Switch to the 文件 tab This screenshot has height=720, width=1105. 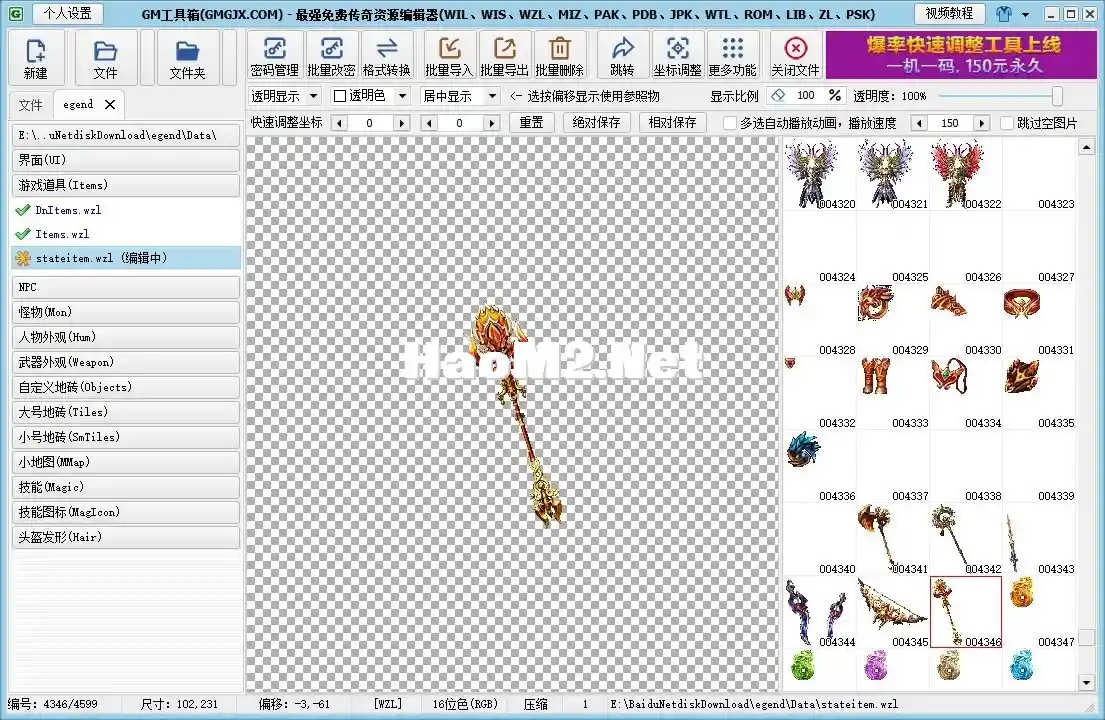click(x=30, y=105)
